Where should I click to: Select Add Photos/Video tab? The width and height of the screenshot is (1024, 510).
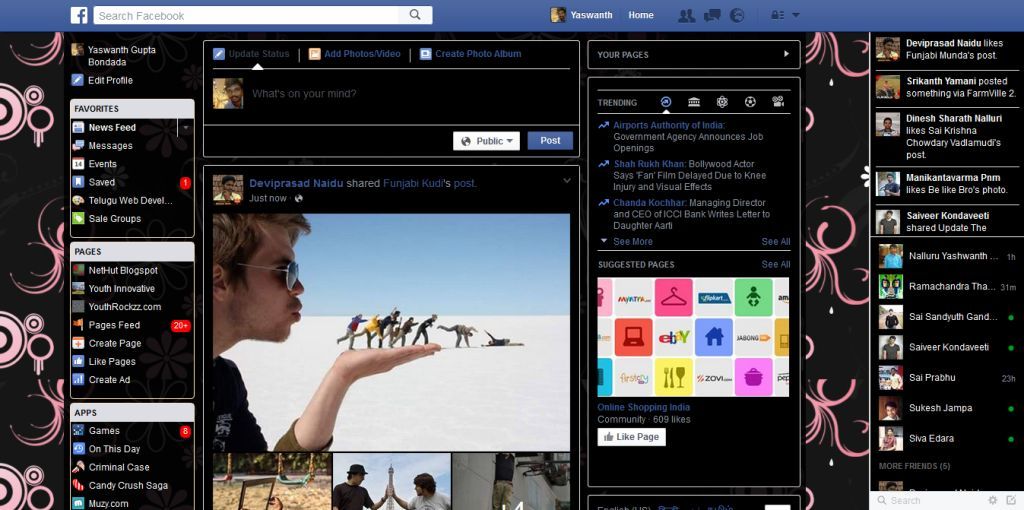click(355, 54)
